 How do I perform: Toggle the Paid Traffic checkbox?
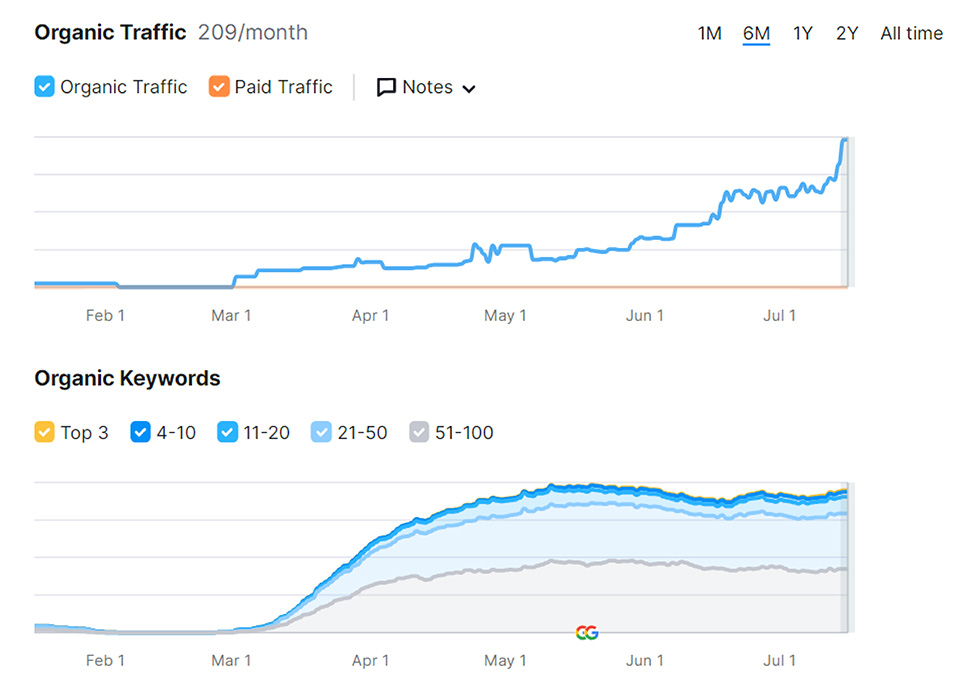coord(219,87)
